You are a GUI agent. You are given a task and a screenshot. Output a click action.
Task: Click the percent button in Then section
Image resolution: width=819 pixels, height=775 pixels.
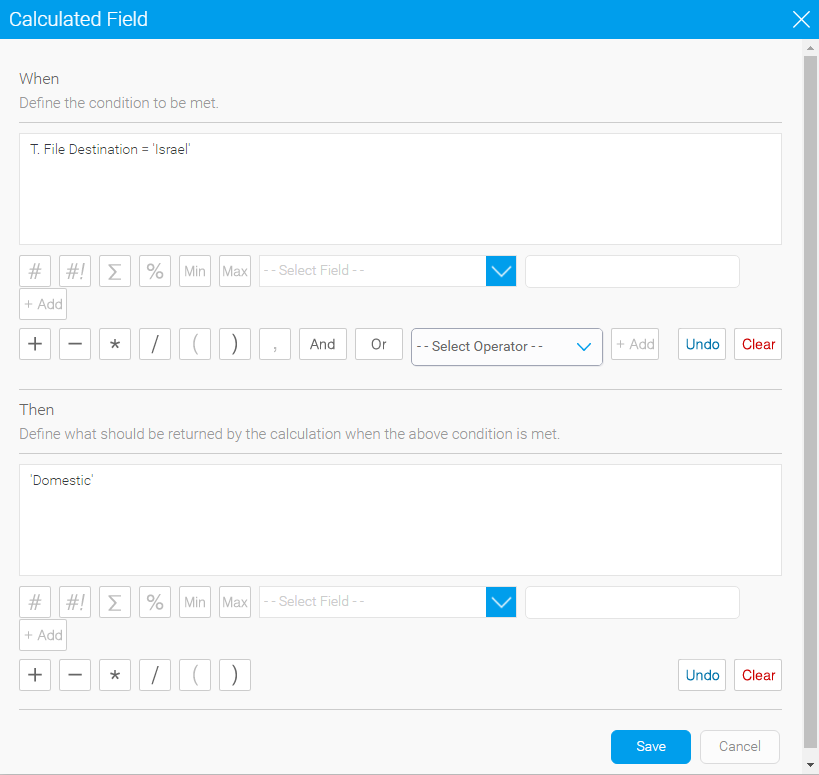coord(155,602)
